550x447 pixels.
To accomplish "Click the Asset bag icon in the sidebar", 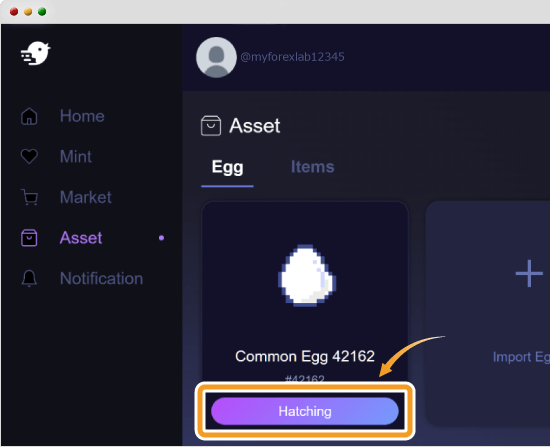I will (x=29, y=238).
